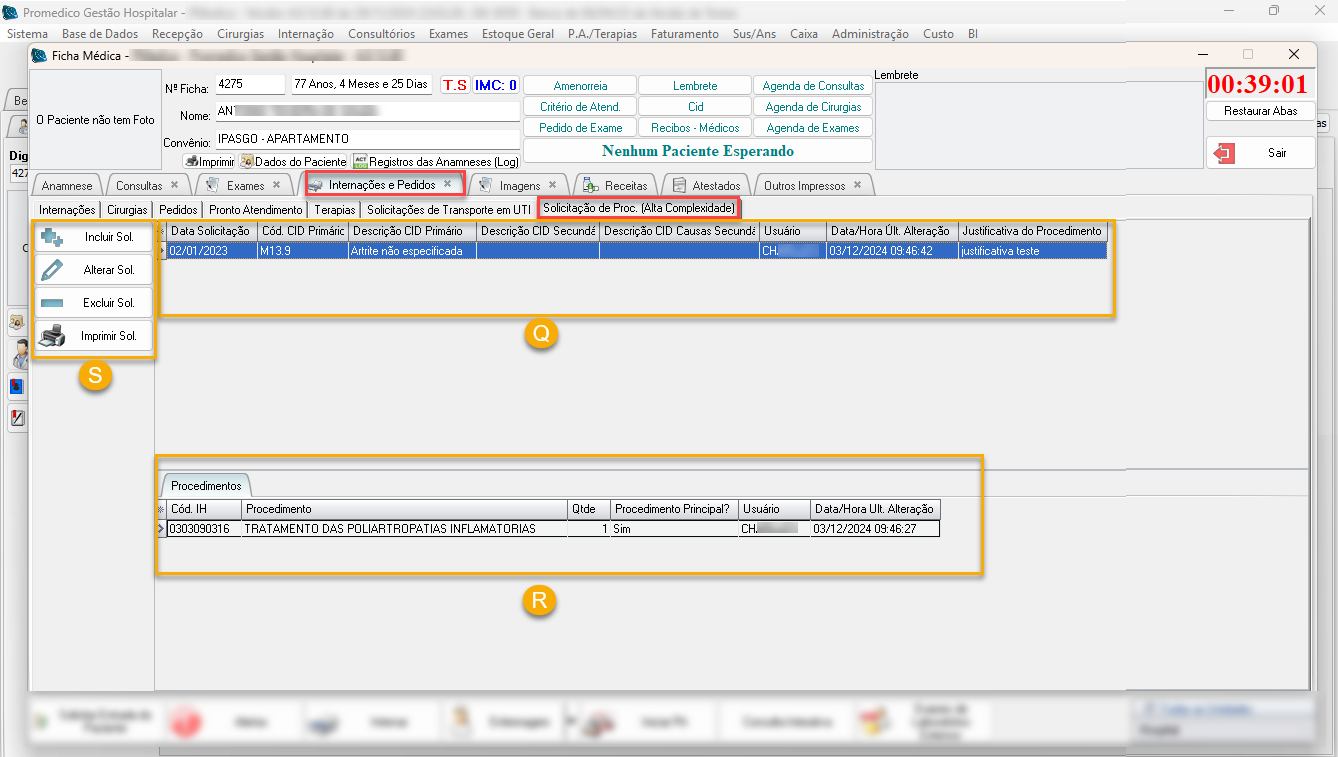Click the Incluir Sol. plus icon
The height and width of the screenshot is (757, 1338).
[52, 237]
